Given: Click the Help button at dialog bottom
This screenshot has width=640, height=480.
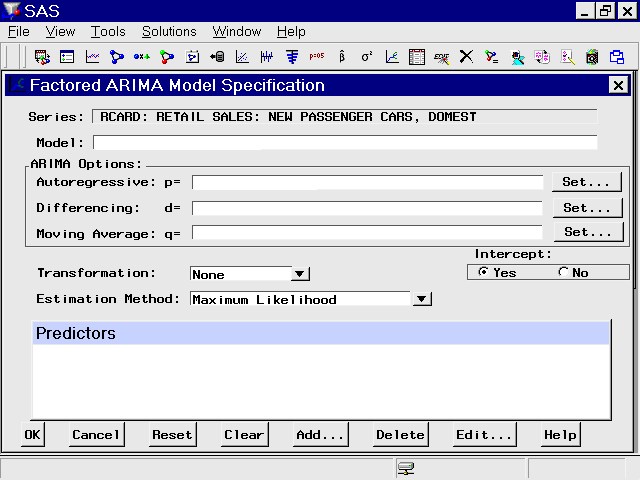Looking at the screenshot, I should click(560, 435).
